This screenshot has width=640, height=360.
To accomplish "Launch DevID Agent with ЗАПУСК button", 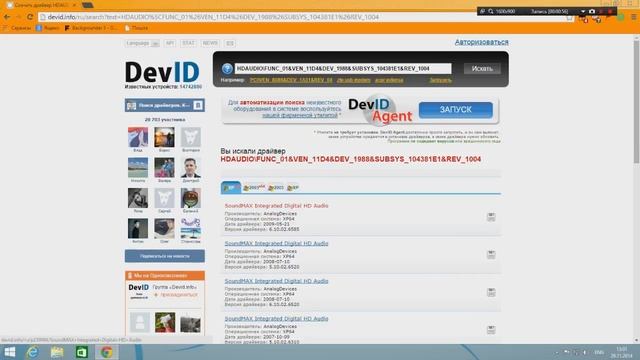I will tap(456, 109).
